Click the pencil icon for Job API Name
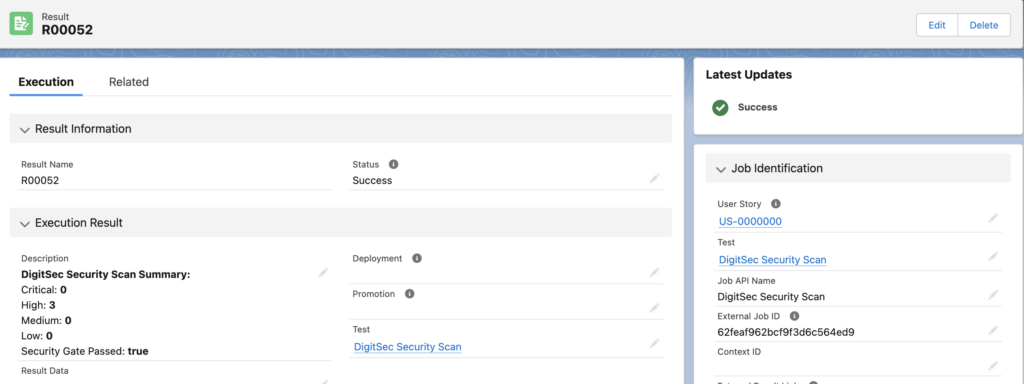This screenshot has width=1024, height=384. click(x=993, y=294)
